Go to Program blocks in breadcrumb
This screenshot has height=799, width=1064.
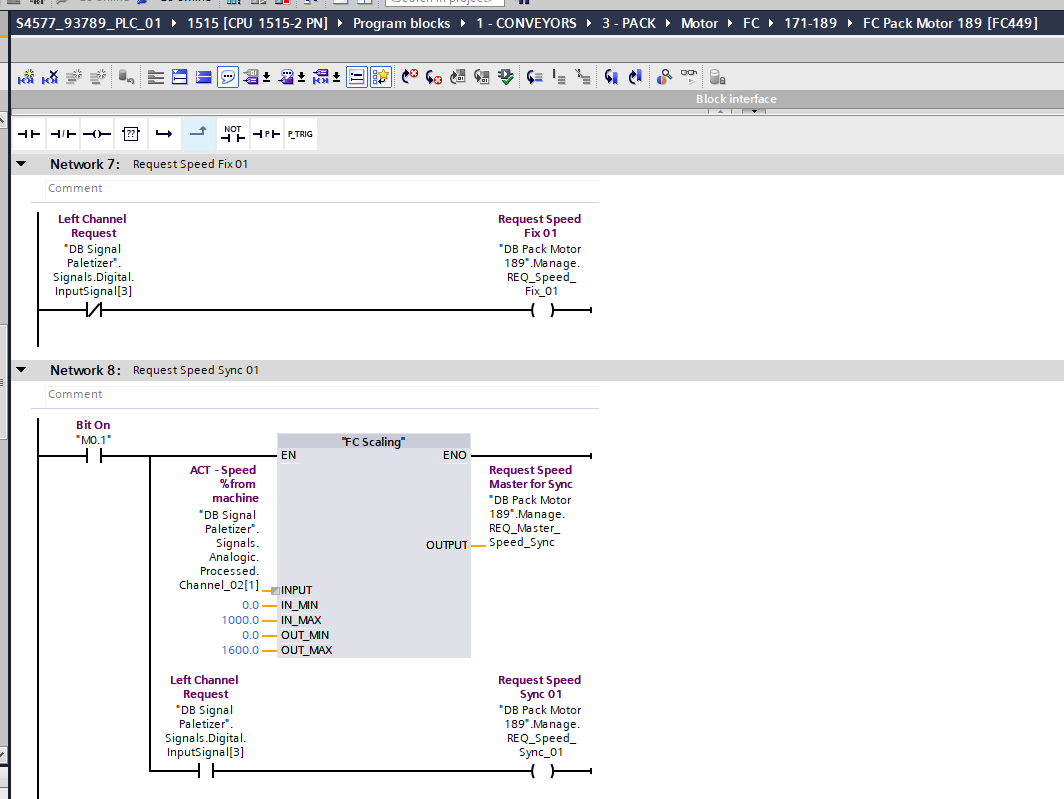[401, 23]
